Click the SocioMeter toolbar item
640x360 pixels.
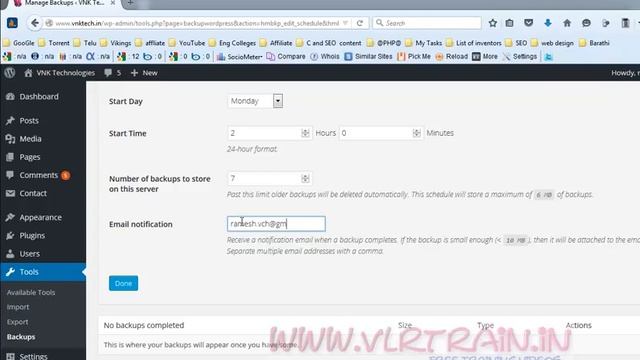coord(240,57)
